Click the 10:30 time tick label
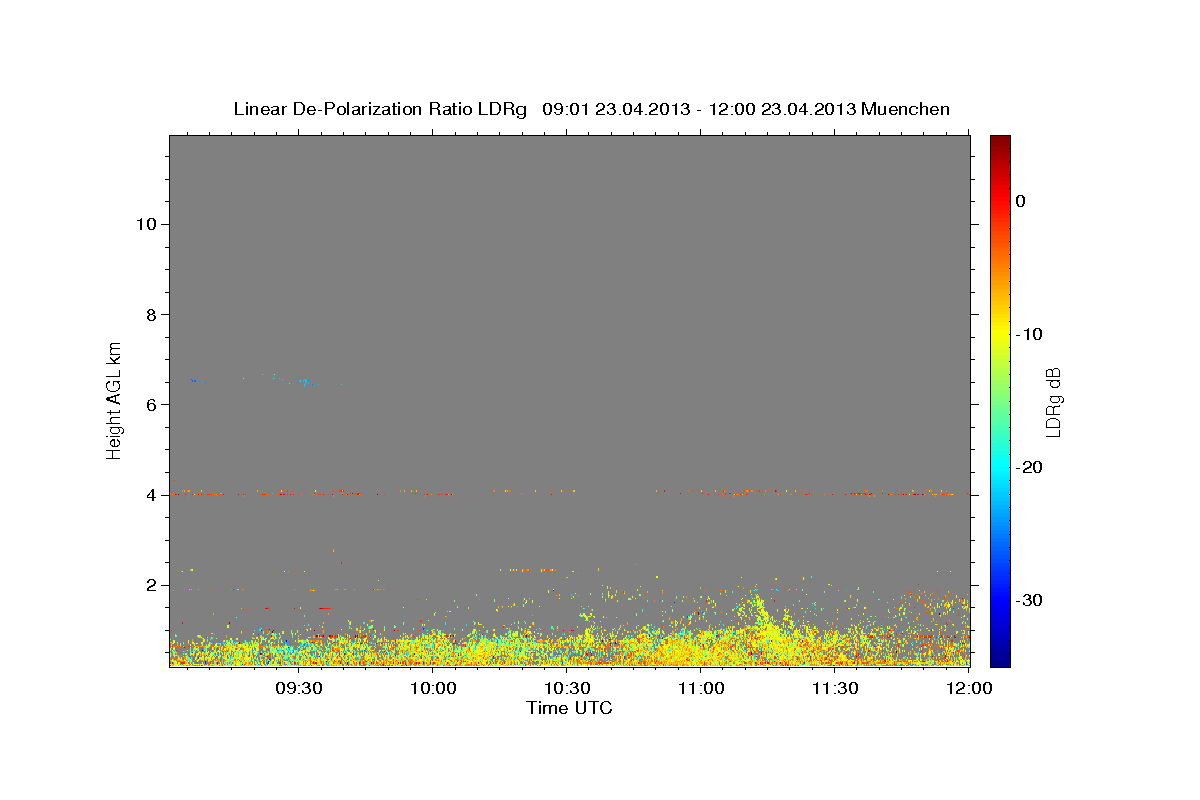Screen dimensions: 1200x800 (x=567, y=688)
